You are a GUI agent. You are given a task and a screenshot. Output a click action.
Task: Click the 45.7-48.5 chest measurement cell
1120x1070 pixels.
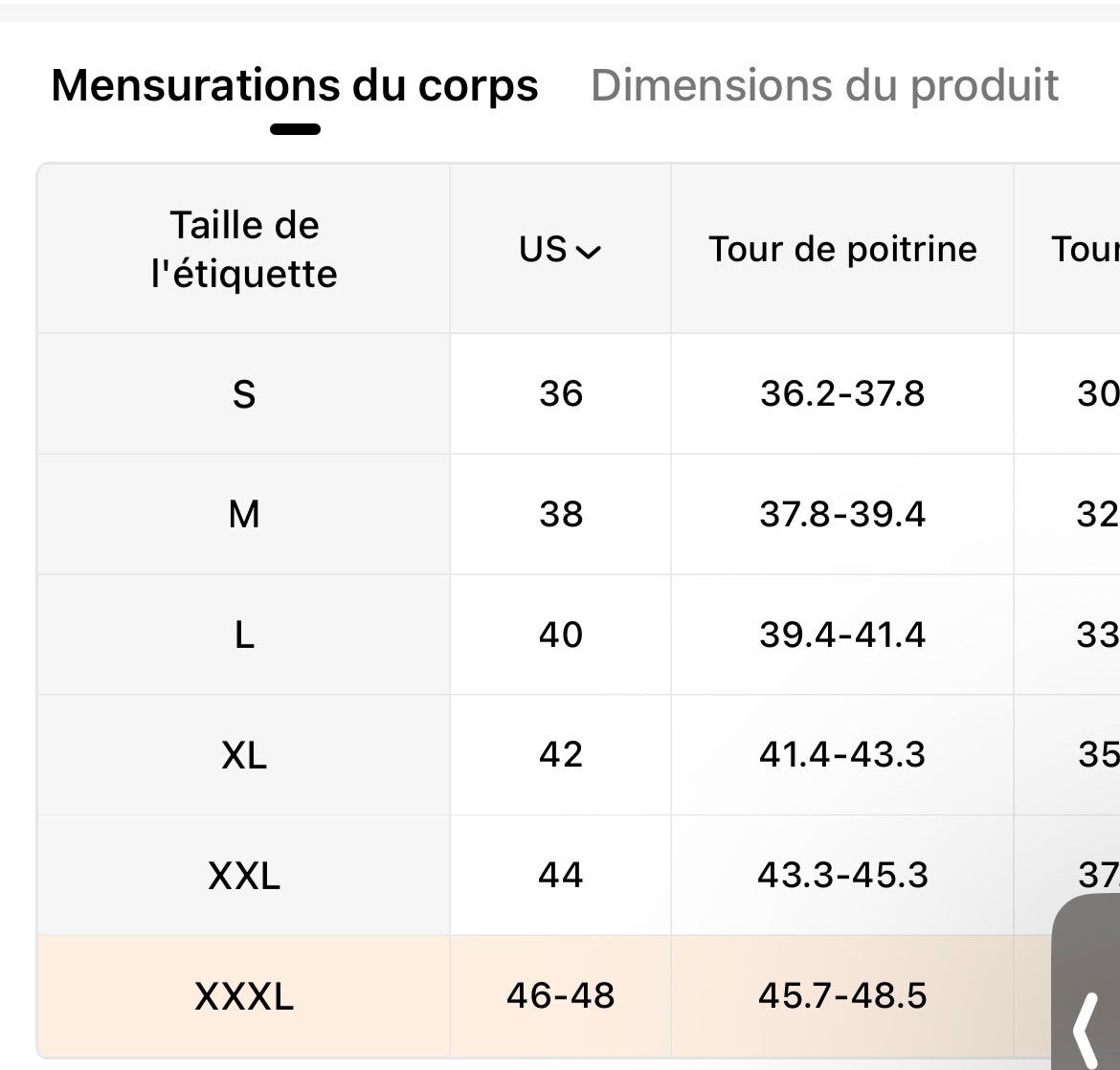[x=842, y=996]
